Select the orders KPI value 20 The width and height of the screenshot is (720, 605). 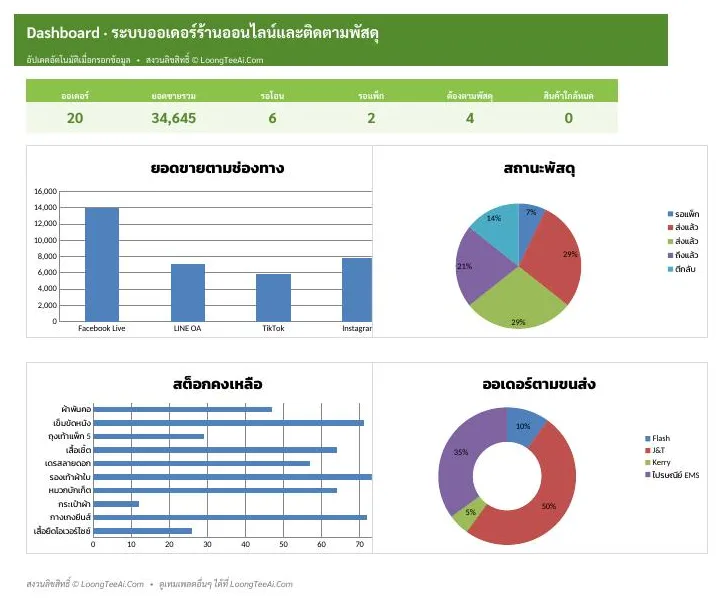[x=75, y=118]
